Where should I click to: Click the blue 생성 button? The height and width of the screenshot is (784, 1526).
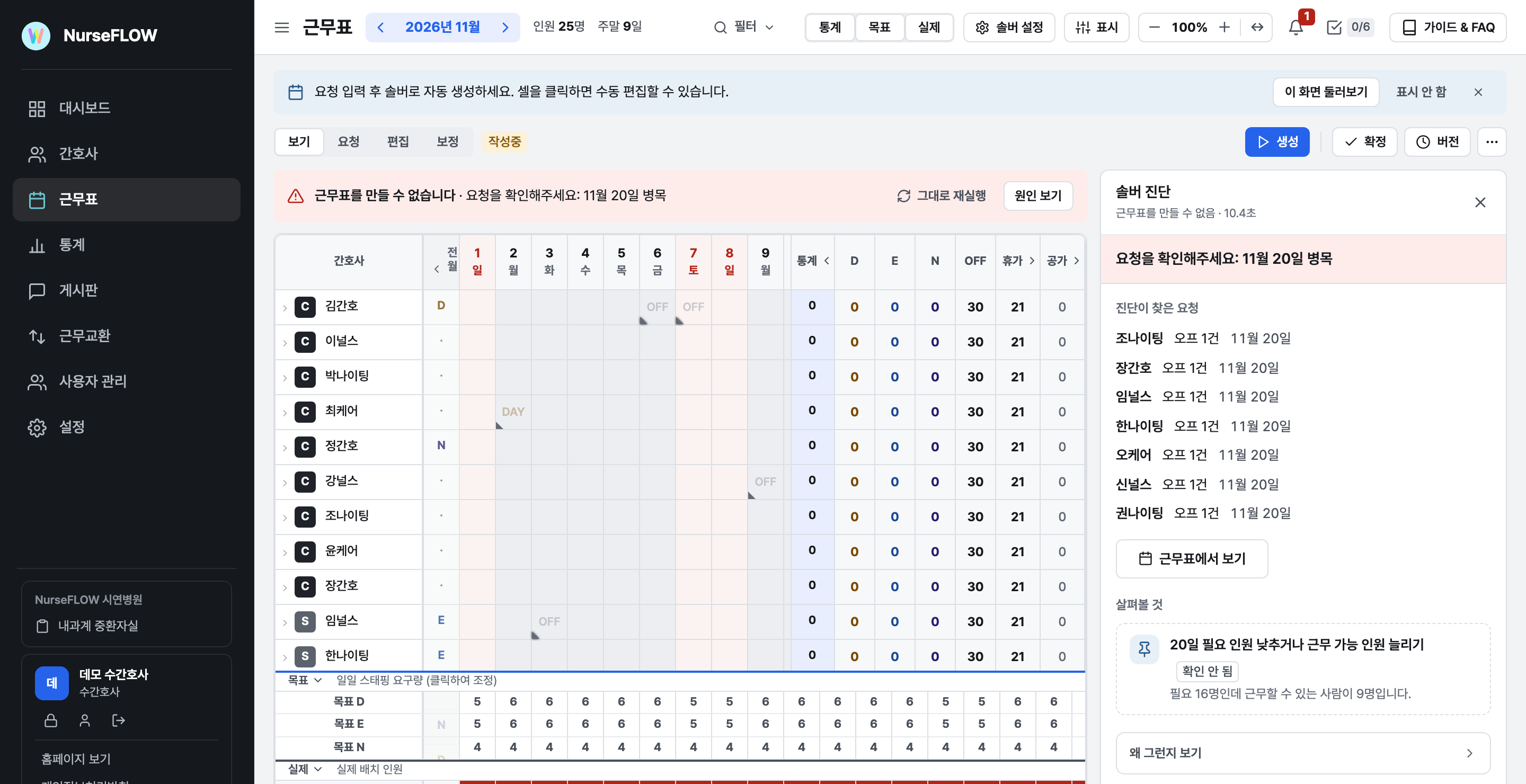point(1276,142)
